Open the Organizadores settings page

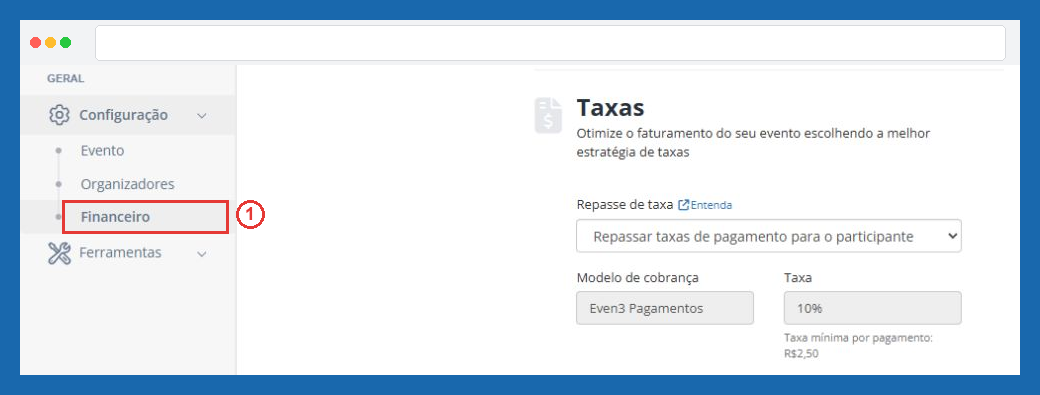coord(127,184)
